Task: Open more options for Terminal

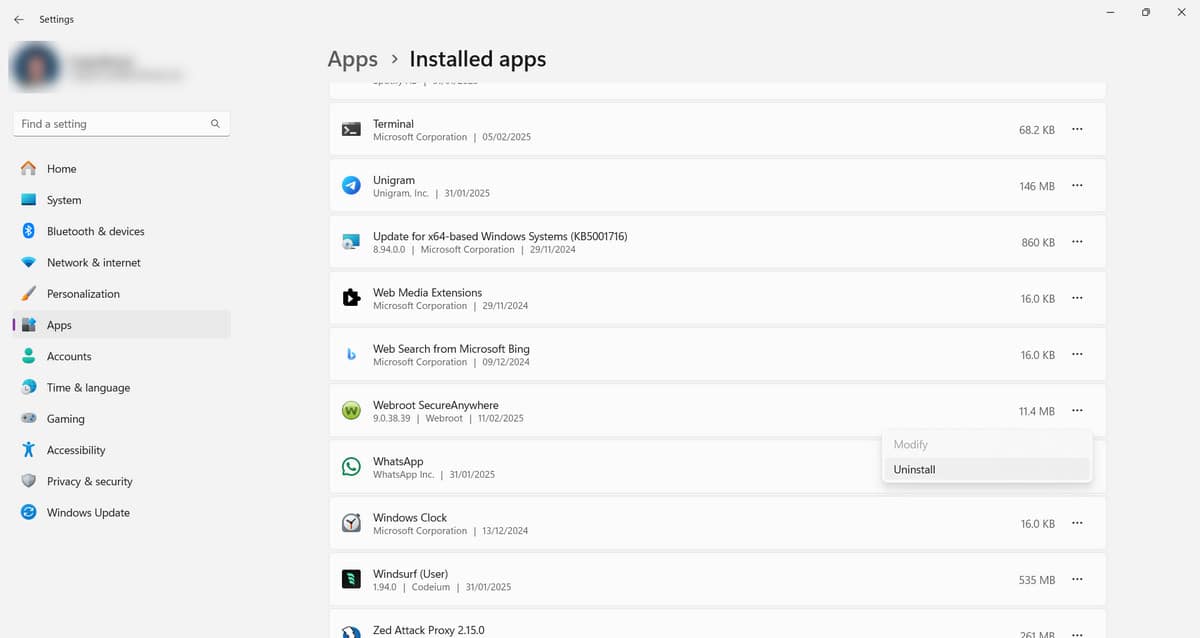Action: (x=1077, y=129)
